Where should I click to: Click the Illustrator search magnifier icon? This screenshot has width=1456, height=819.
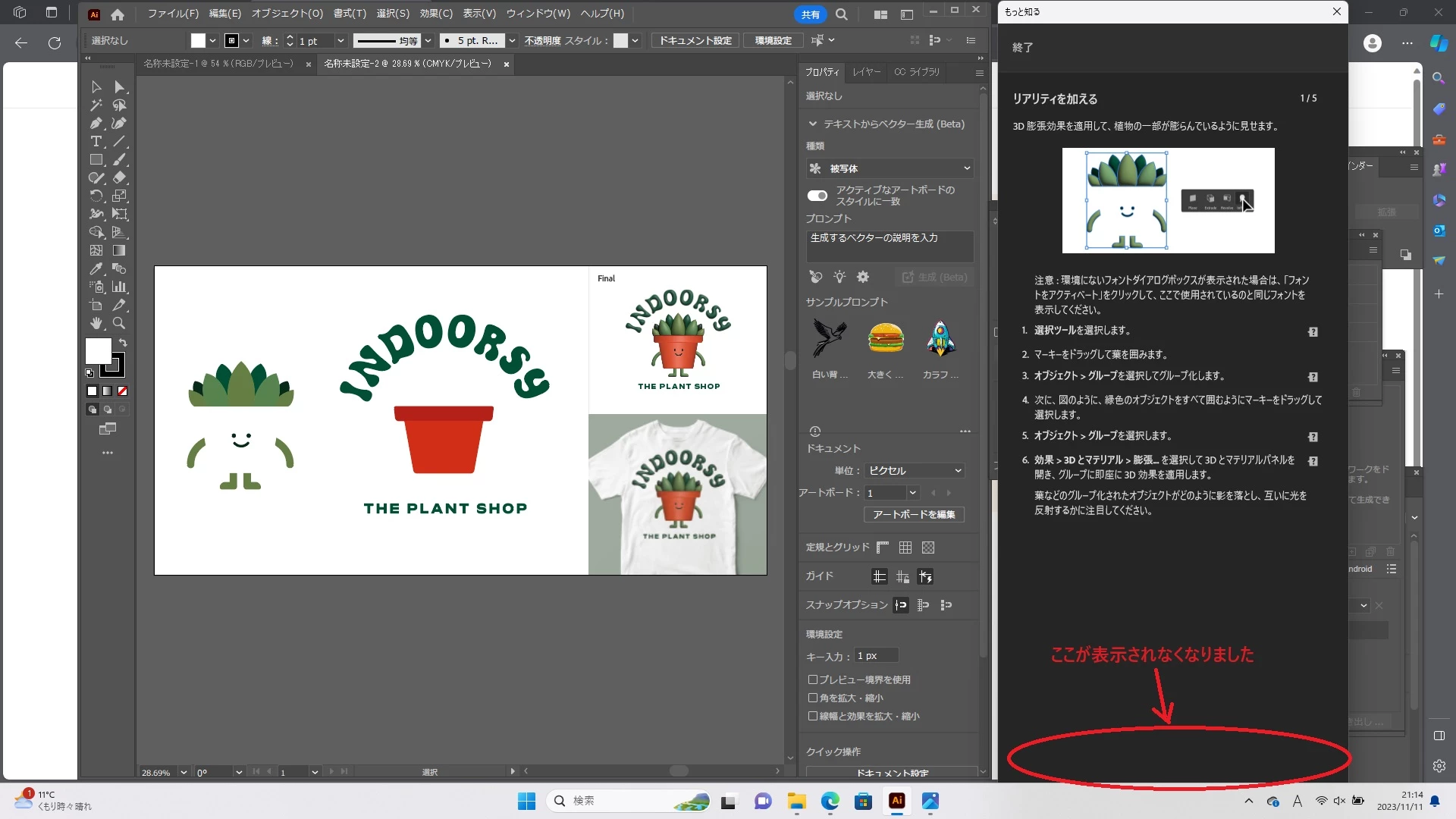click(x=842, y=14)
